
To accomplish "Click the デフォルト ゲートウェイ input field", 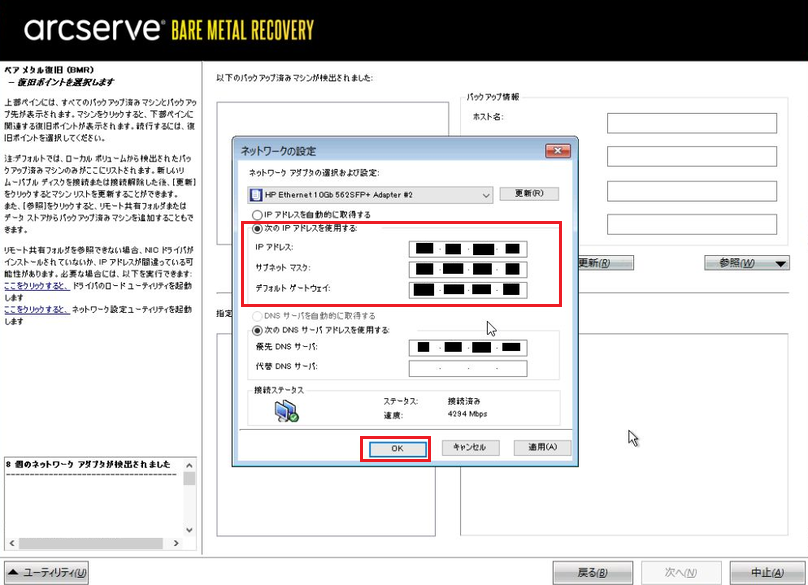I will (468, 290).
